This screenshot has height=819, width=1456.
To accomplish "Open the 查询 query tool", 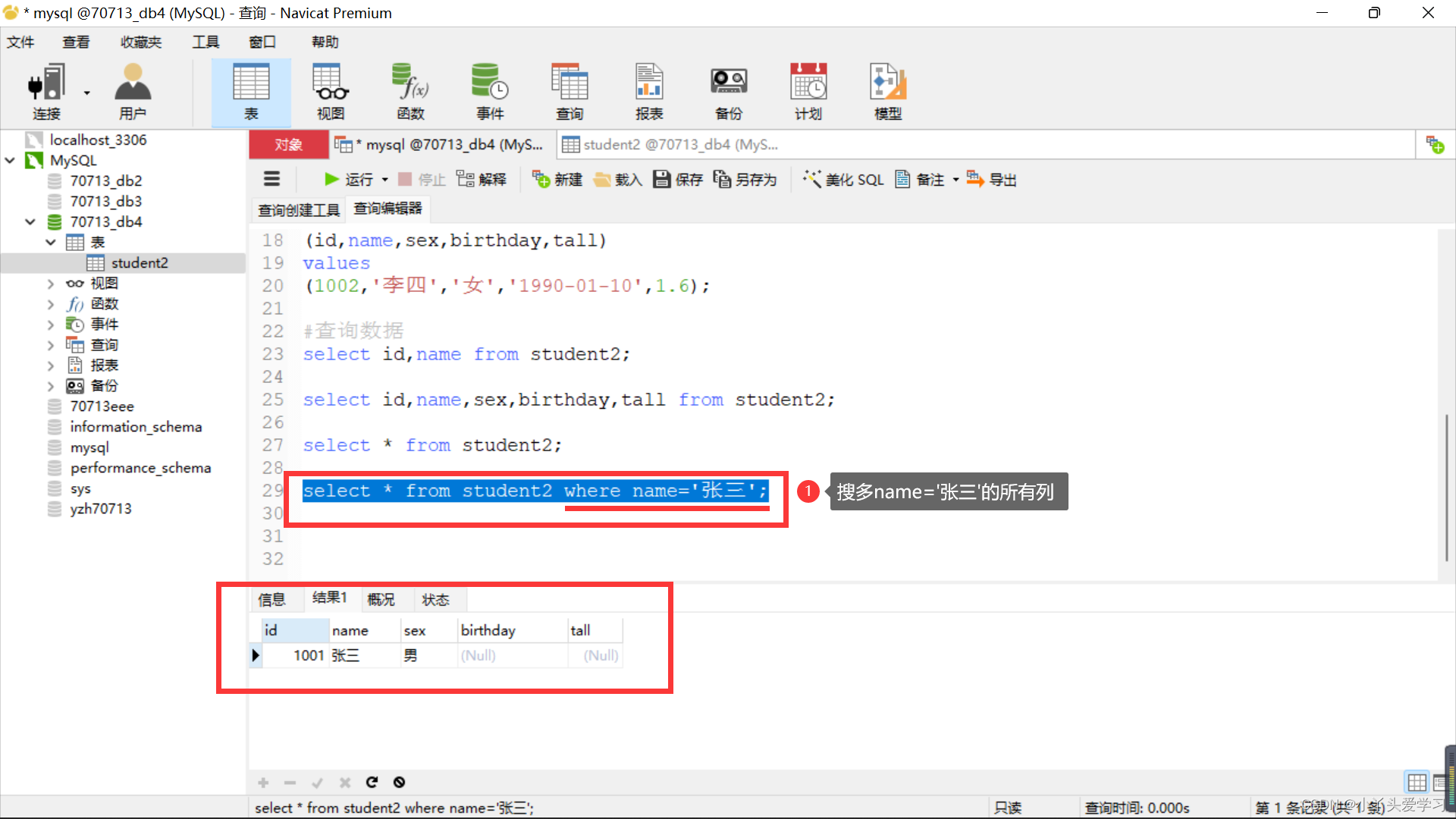I will [x=570, y=92].
